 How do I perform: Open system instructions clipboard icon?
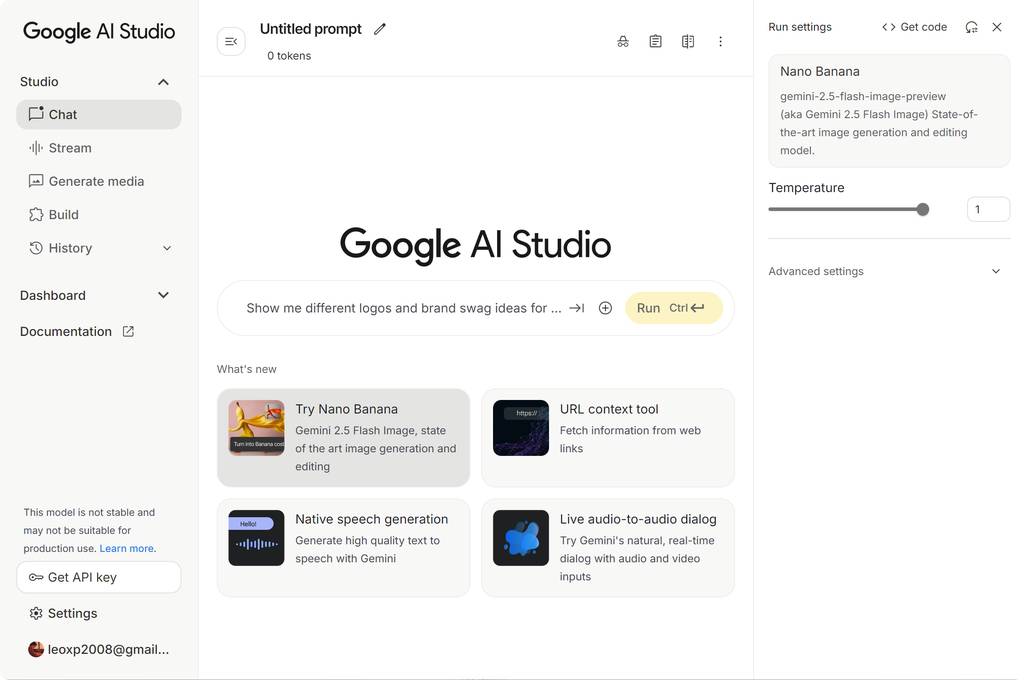tap(656, 42)
